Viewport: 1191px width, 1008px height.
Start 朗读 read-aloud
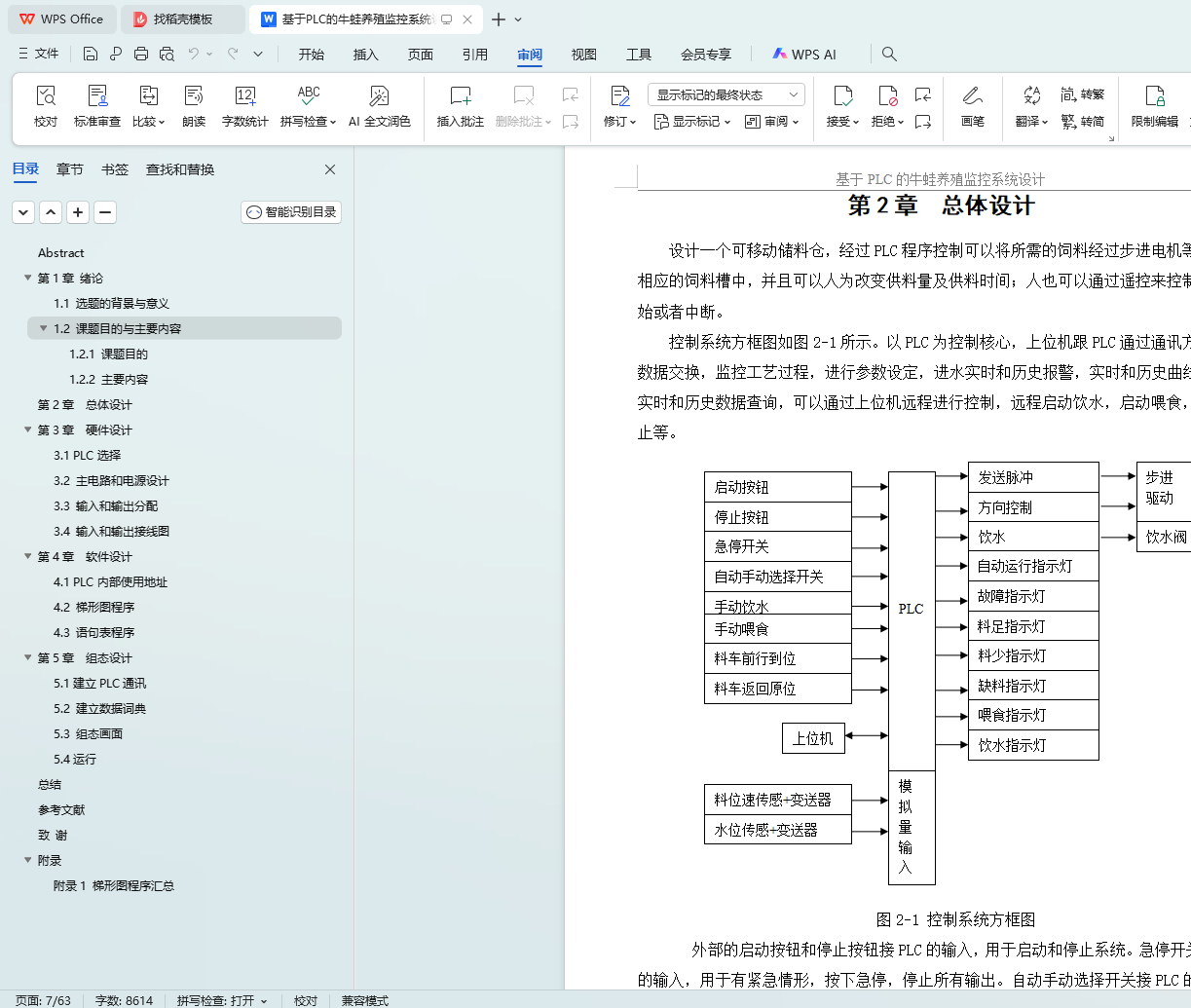tap(194, 106)
